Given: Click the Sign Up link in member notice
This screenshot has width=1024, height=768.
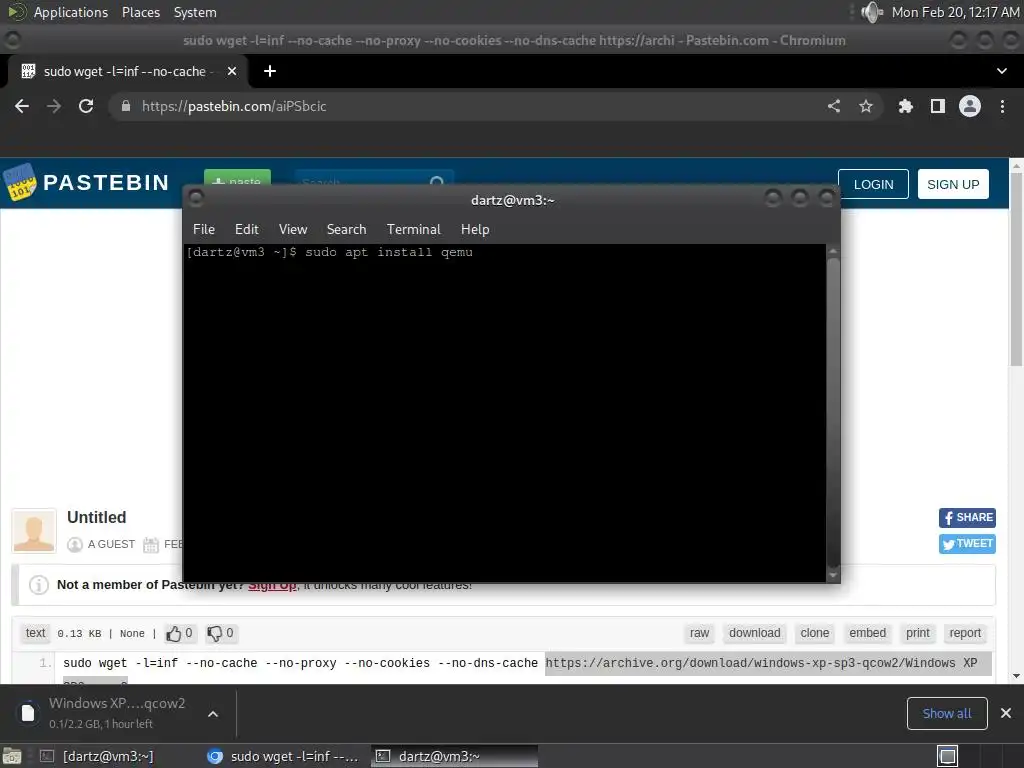Looking at the screenshot, I should coord(272,584).
